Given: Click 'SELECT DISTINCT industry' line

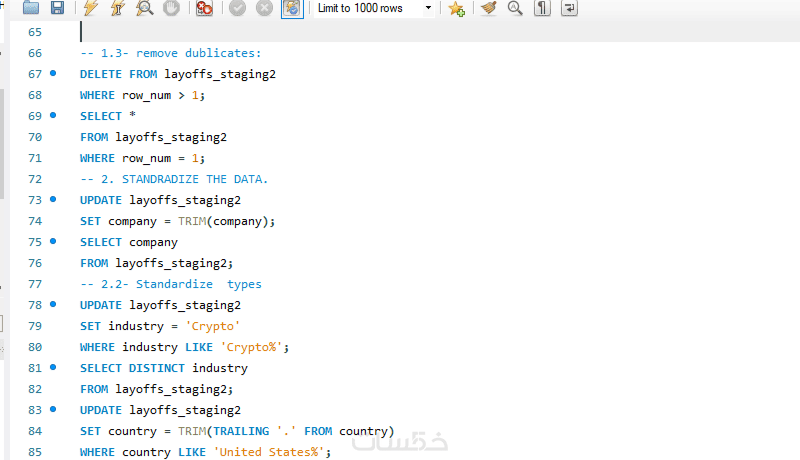Looking at the screenshot, I should [164, 368].
